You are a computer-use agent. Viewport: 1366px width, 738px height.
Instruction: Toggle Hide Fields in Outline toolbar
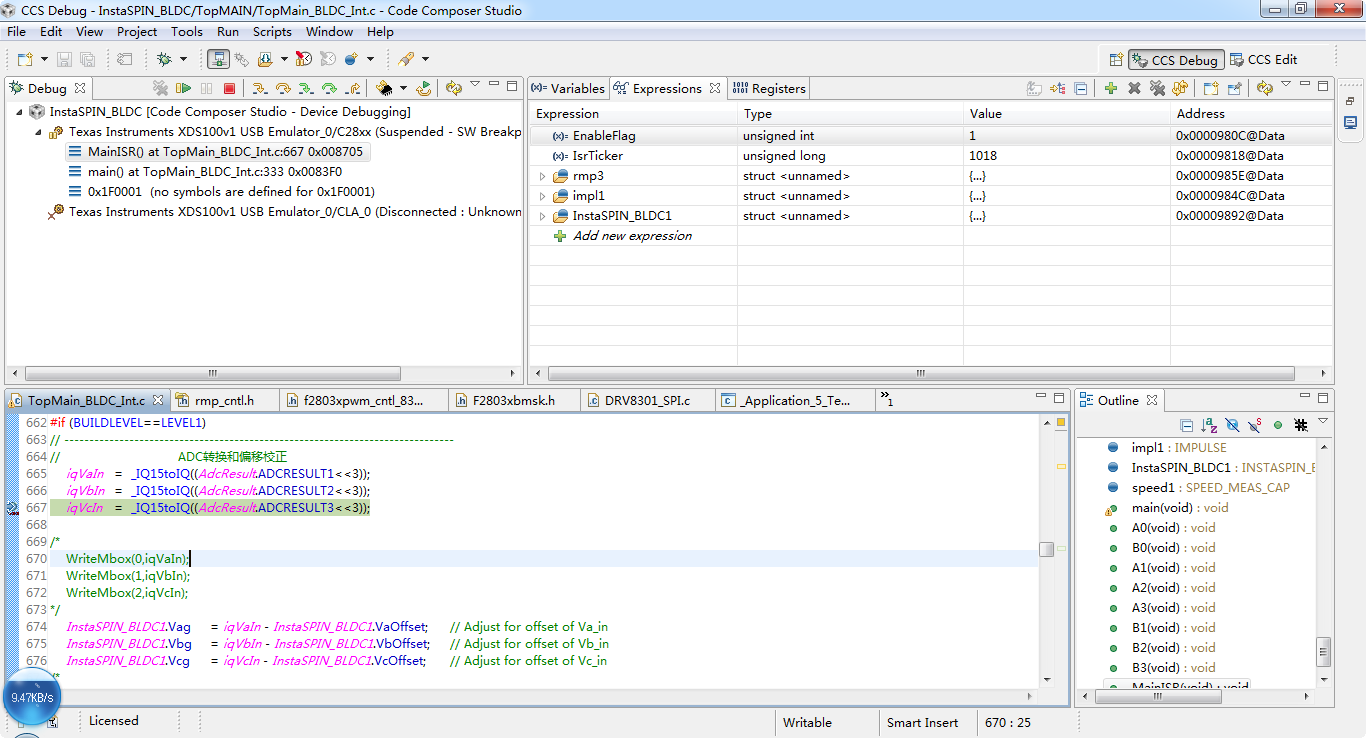1232,425
